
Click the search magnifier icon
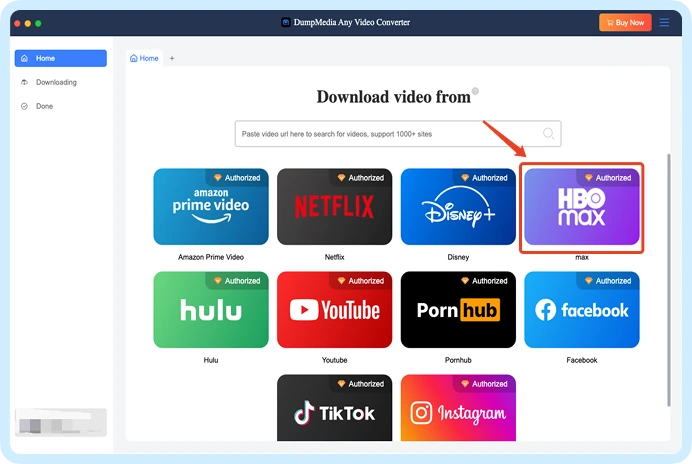(548, 133)
